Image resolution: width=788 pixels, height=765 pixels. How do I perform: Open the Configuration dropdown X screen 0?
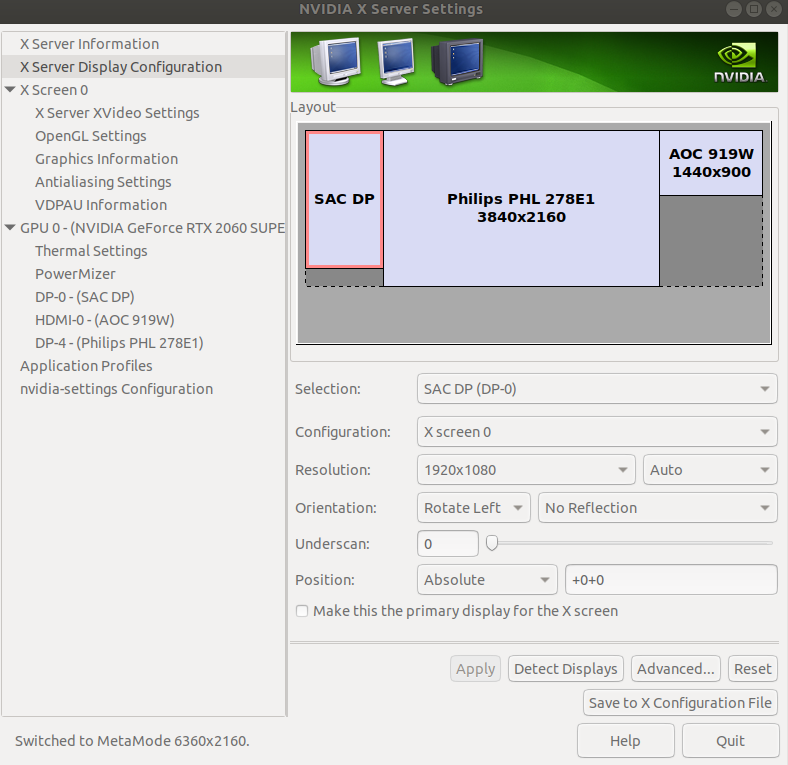coord(597,432)
